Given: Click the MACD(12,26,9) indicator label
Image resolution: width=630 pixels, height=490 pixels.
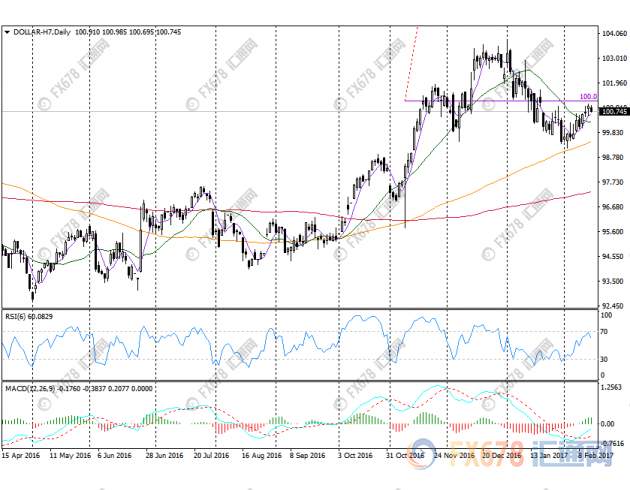Looking at the screenshot, I should tap(29, 387).
